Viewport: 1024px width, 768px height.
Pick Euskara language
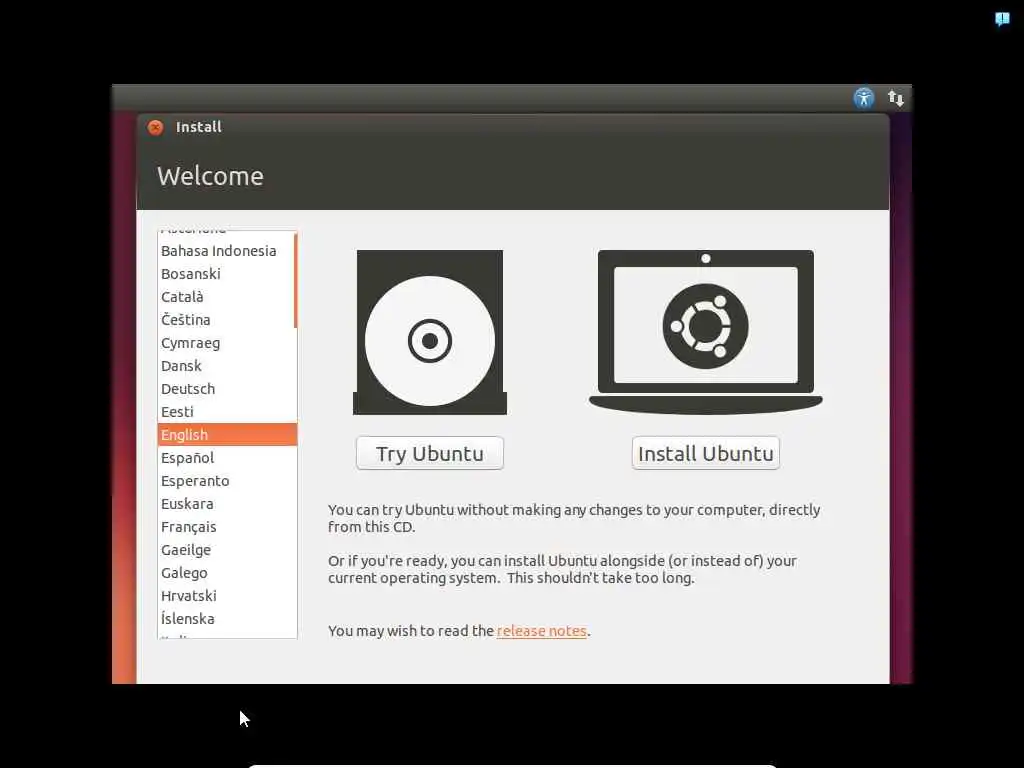point(227,504)
